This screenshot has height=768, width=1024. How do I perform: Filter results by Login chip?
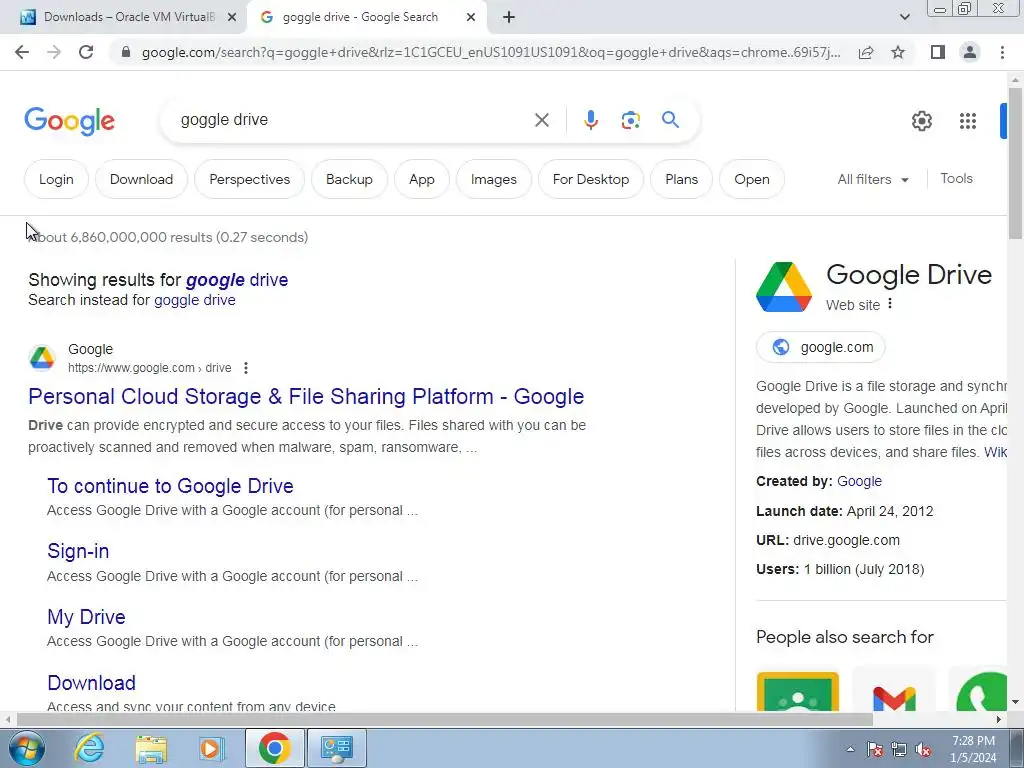(56, 179)
